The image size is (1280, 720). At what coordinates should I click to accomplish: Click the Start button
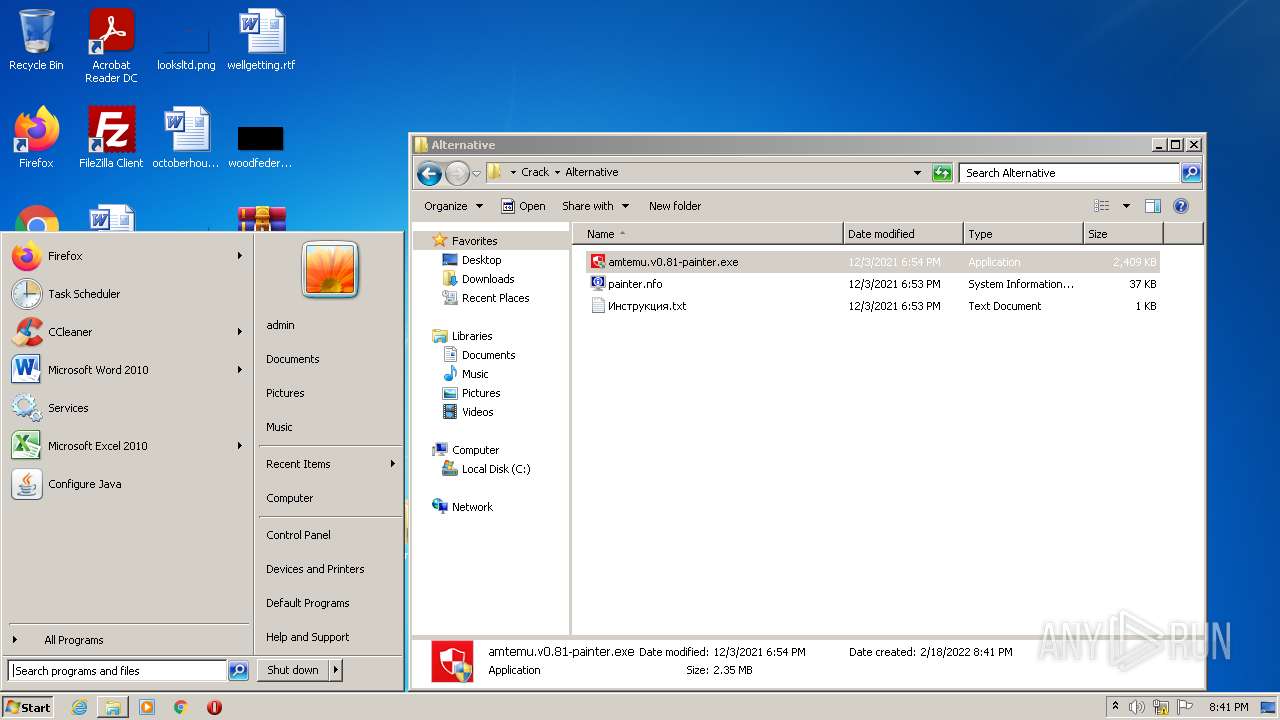click(28, 707)
